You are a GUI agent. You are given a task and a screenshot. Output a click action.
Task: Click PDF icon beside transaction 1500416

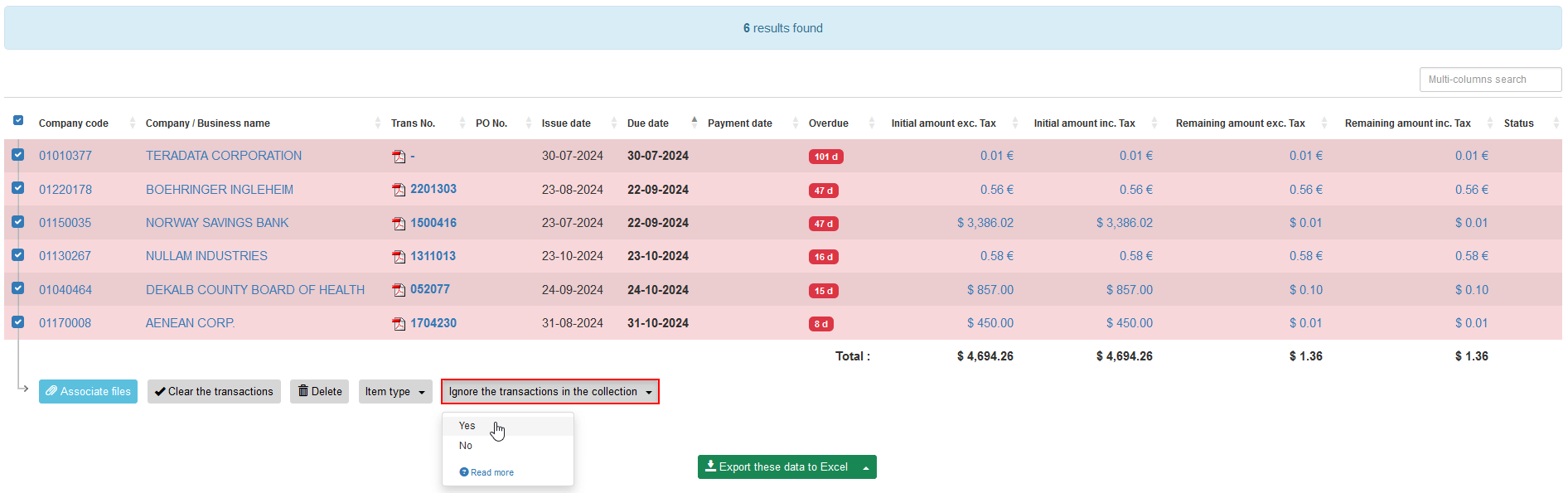(399, 224)
